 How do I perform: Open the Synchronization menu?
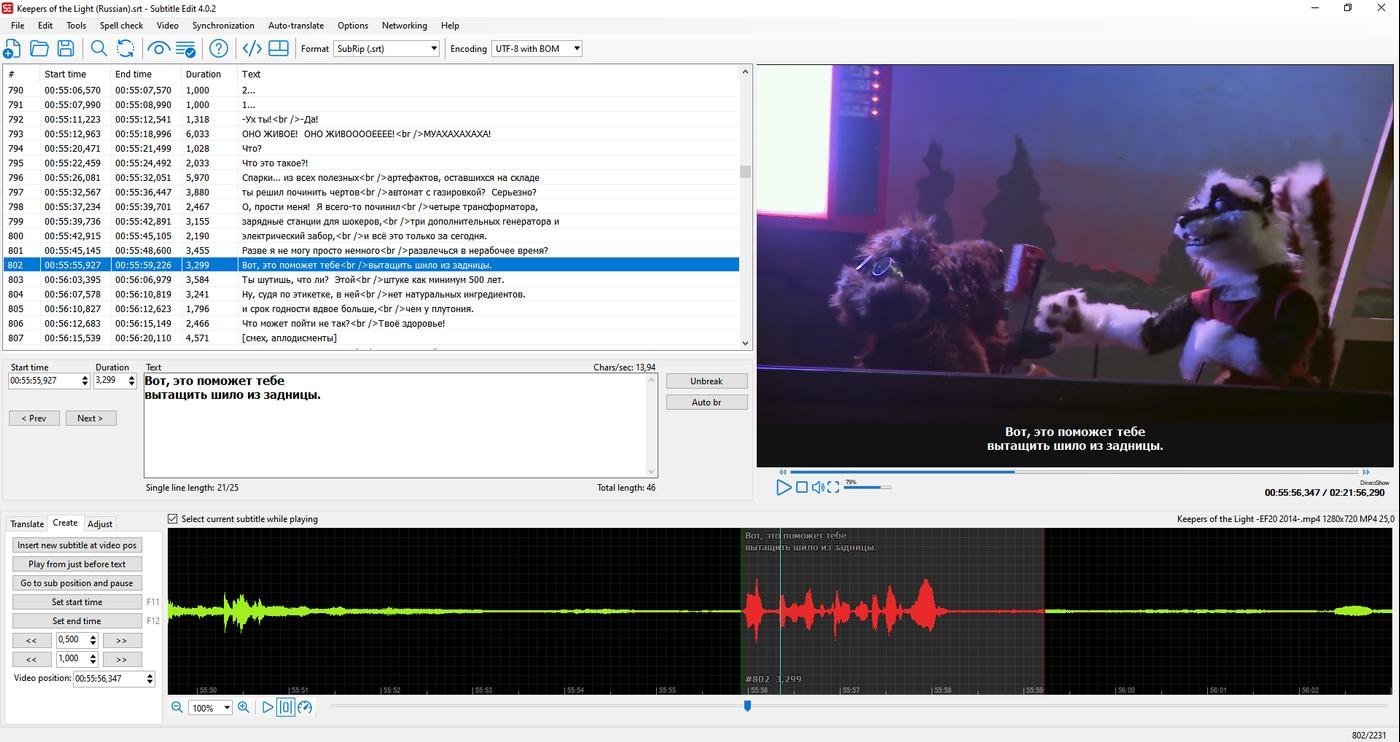[223, 25]
